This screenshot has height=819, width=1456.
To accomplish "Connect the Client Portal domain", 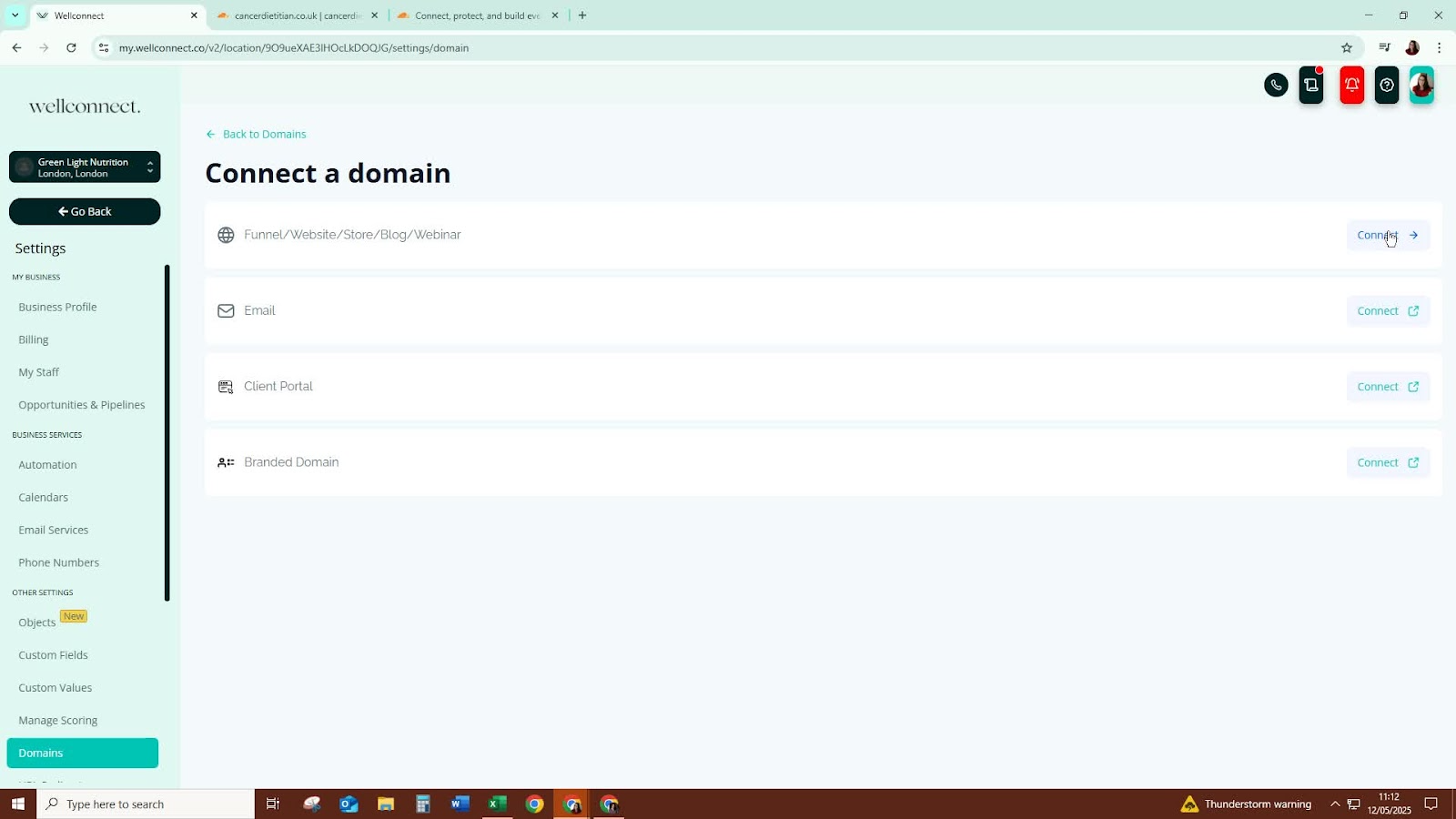I will pos(1388,387).
